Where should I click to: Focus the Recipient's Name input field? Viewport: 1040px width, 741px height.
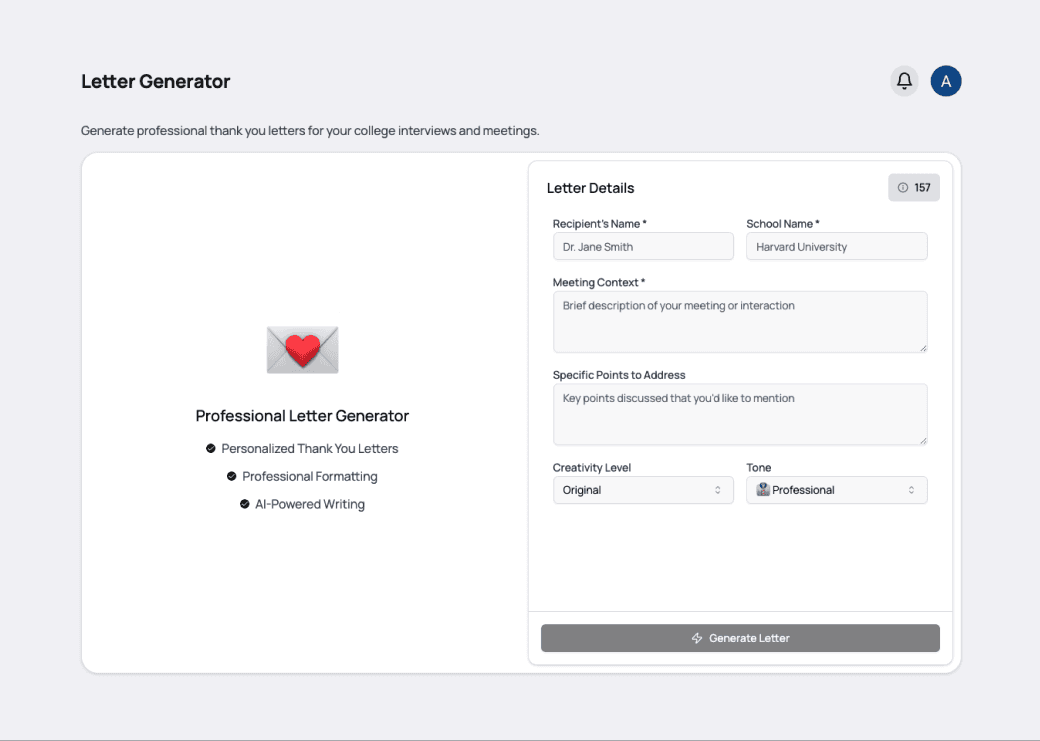click(x=643, y=247)
